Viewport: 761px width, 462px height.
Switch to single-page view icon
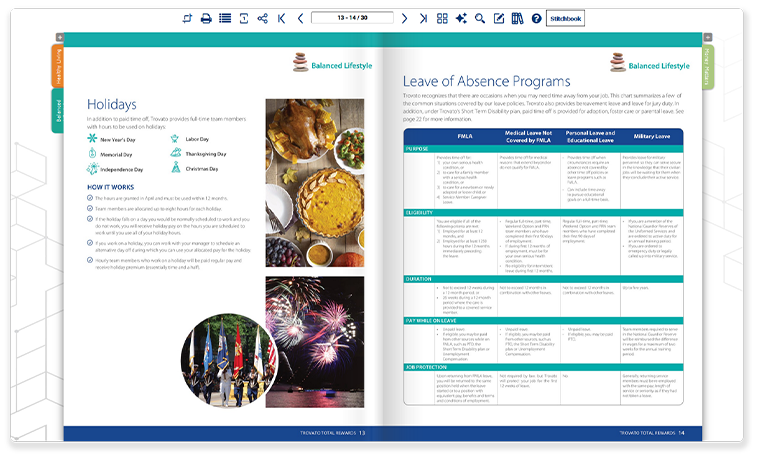244,18
